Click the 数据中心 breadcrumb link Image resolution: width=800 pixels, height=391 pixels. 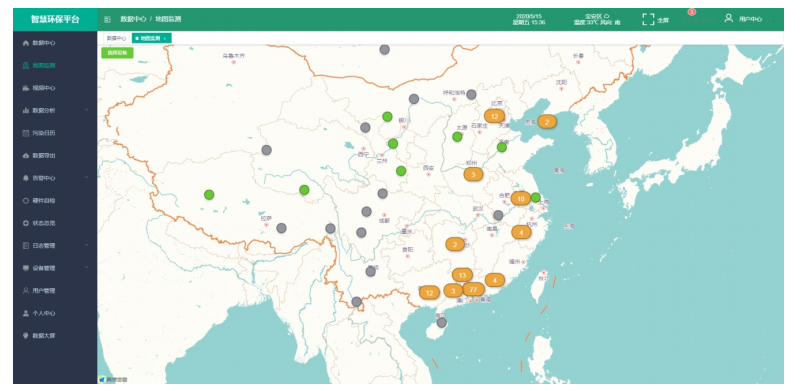[133, 19]
